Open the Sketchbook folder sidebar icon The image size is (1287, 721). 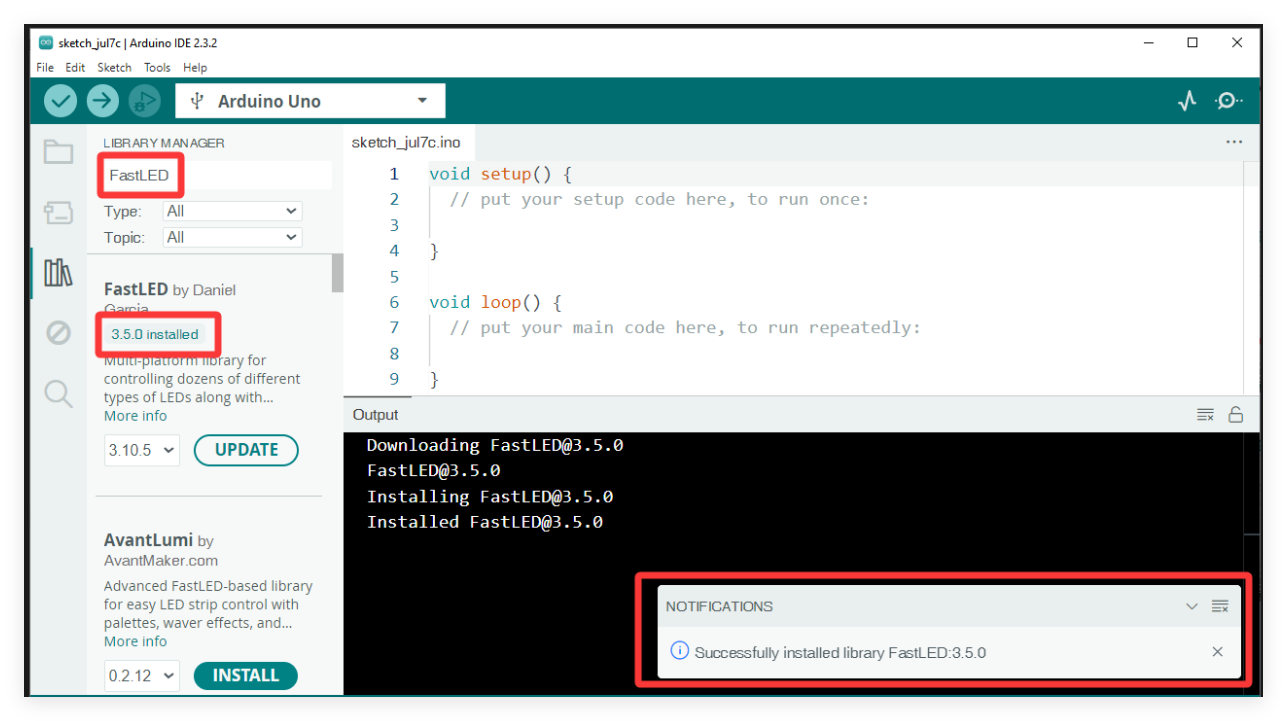(x=58, y=152)
